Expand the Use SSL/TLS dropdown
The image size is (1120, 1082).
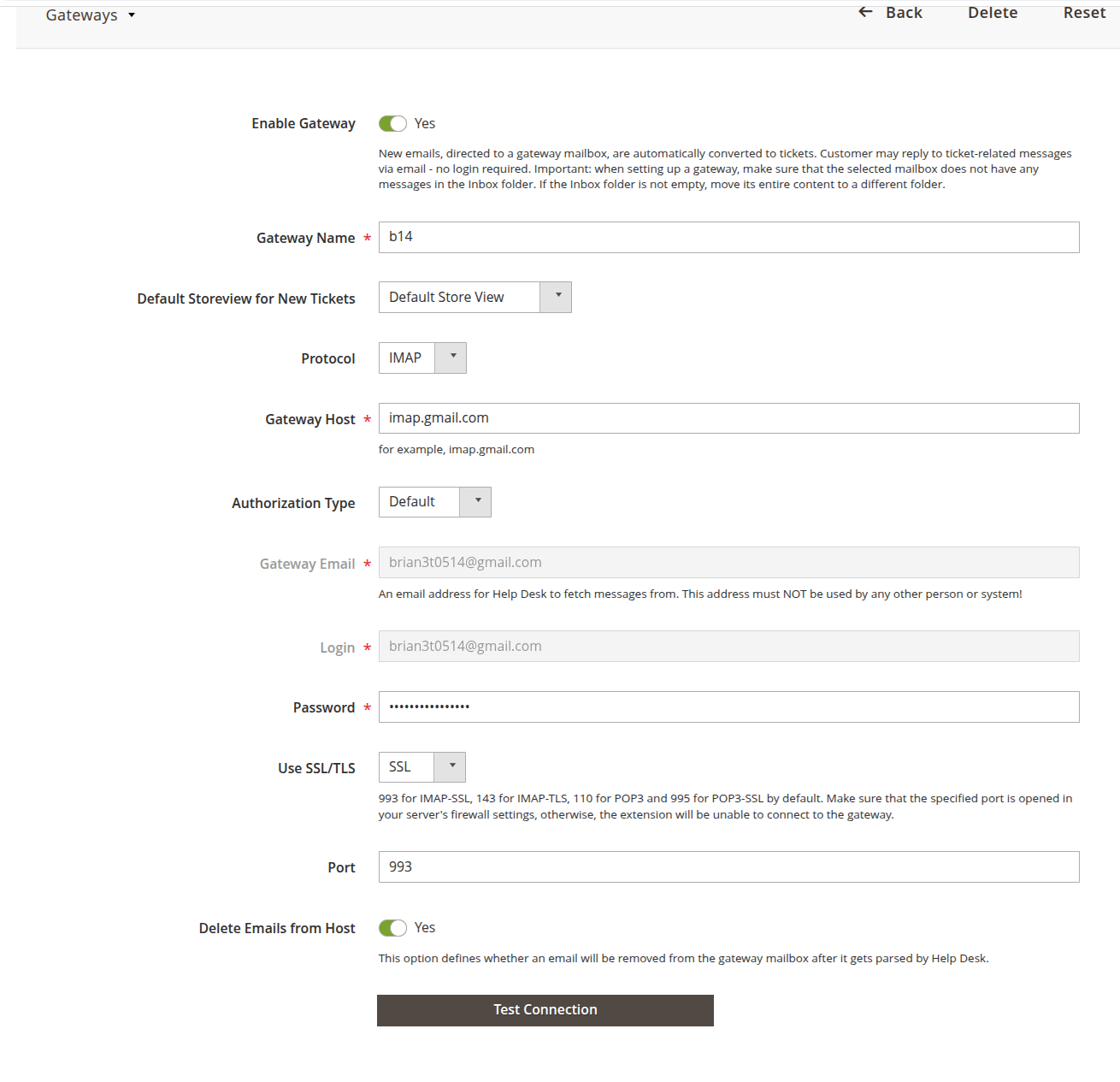(x=421, y=767)
